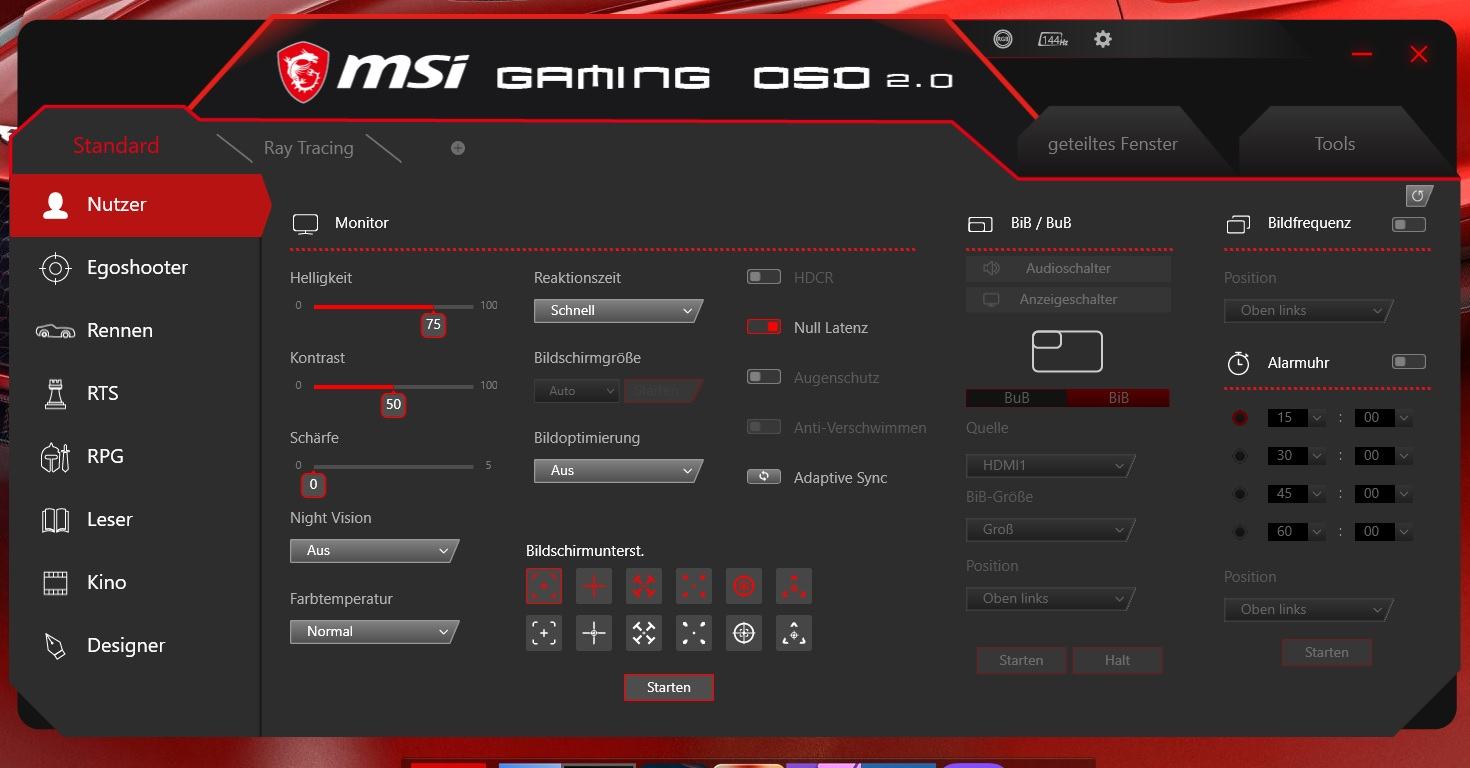Toggle the Anti-Verschwimmen switch
This screenshot has width=1470, height=768.
(764, 427)
